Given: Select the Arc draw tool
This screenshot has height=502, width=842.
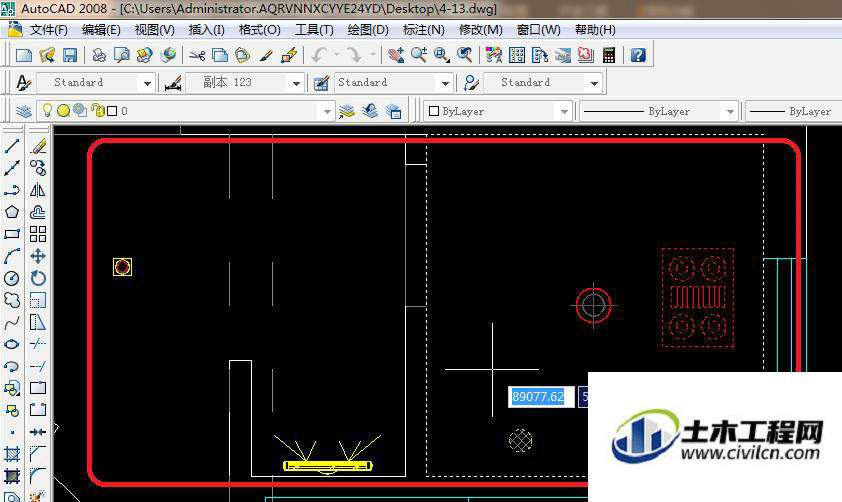Looking at the screenshot, I should (x=12, y=256).
